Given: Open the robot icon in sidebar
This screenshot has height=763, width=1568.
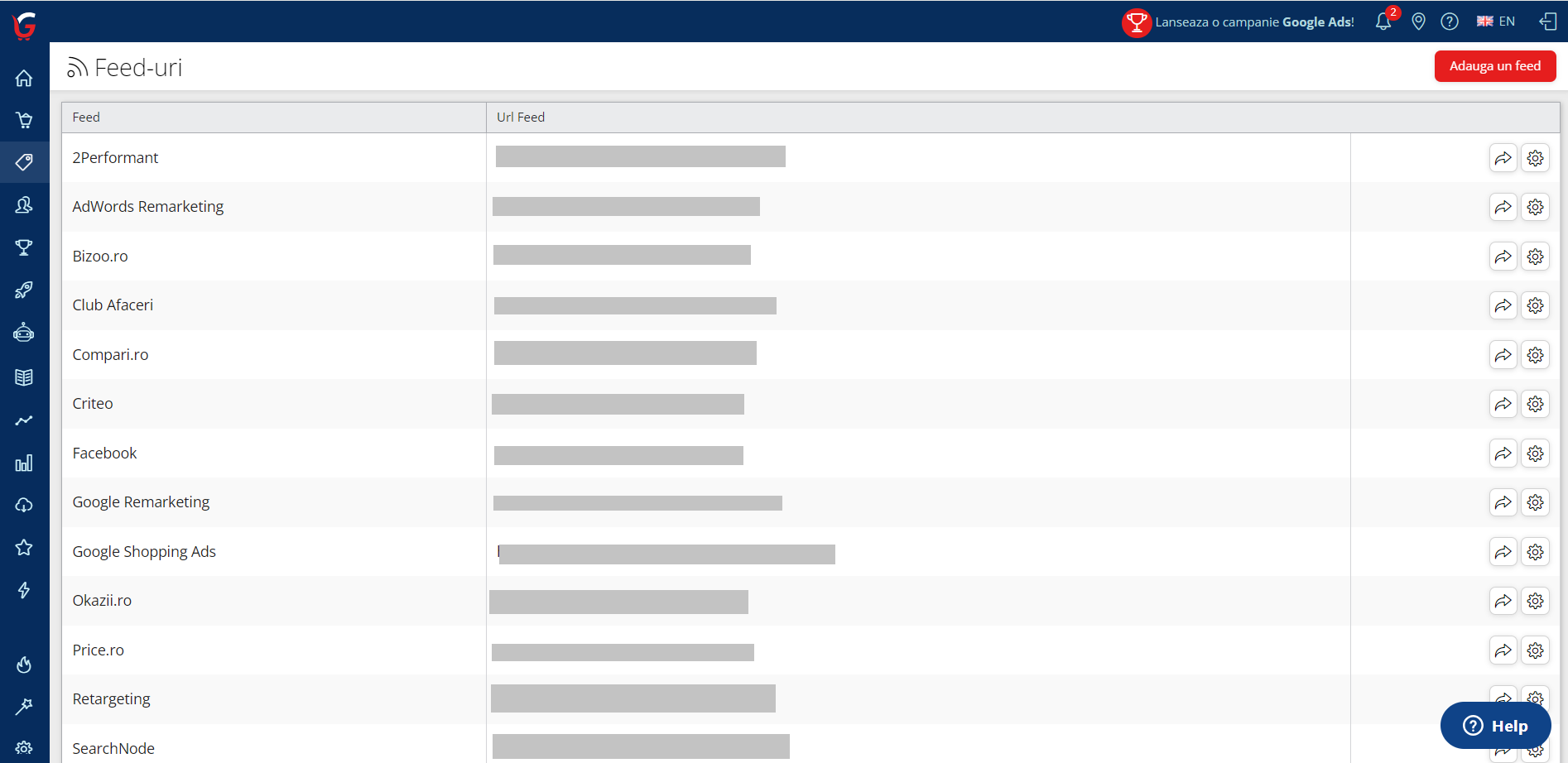Looking at the screenshot, I should (x=24, y=333).
